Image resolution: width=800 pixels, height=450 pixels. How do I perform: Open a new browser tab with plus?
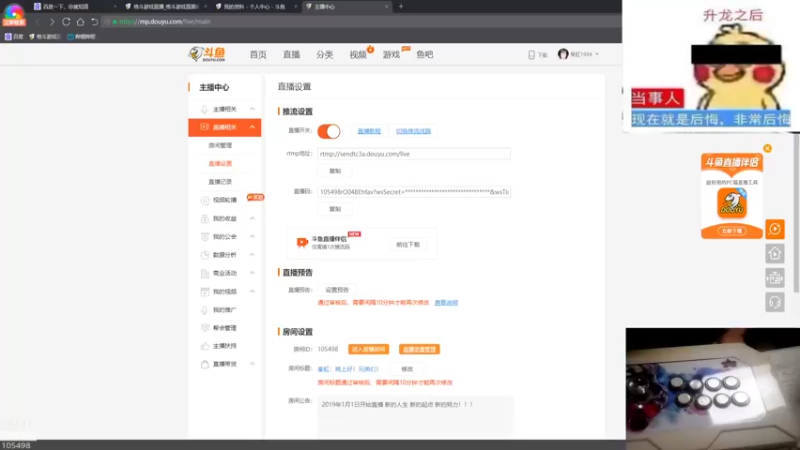coord(401,7)
